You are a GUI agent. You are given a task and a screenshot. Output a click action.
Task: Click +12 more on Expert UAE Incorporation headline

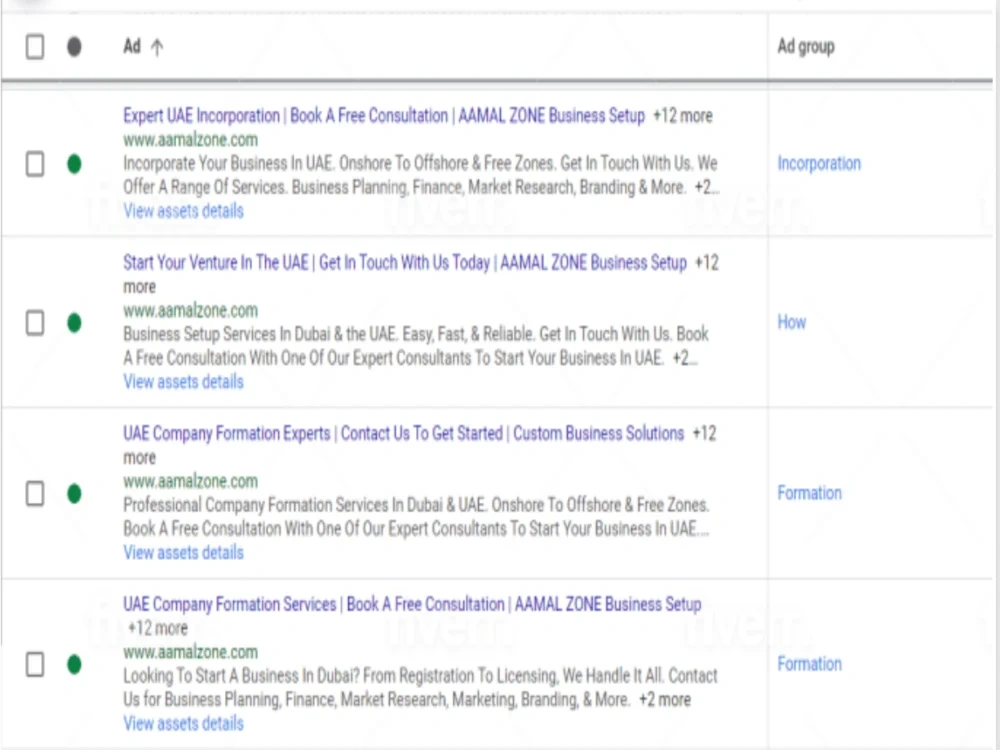[x=683, y=116]
